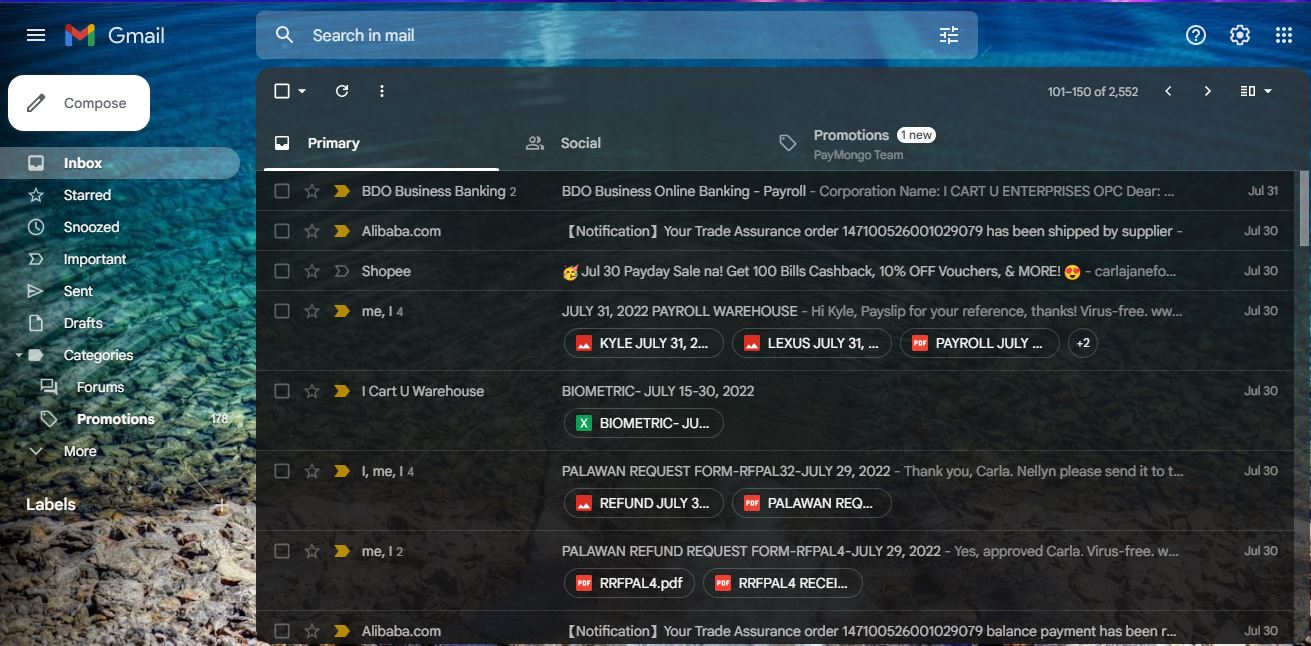Click the Compose button
1311x646 pixels.
pos(79,103)
